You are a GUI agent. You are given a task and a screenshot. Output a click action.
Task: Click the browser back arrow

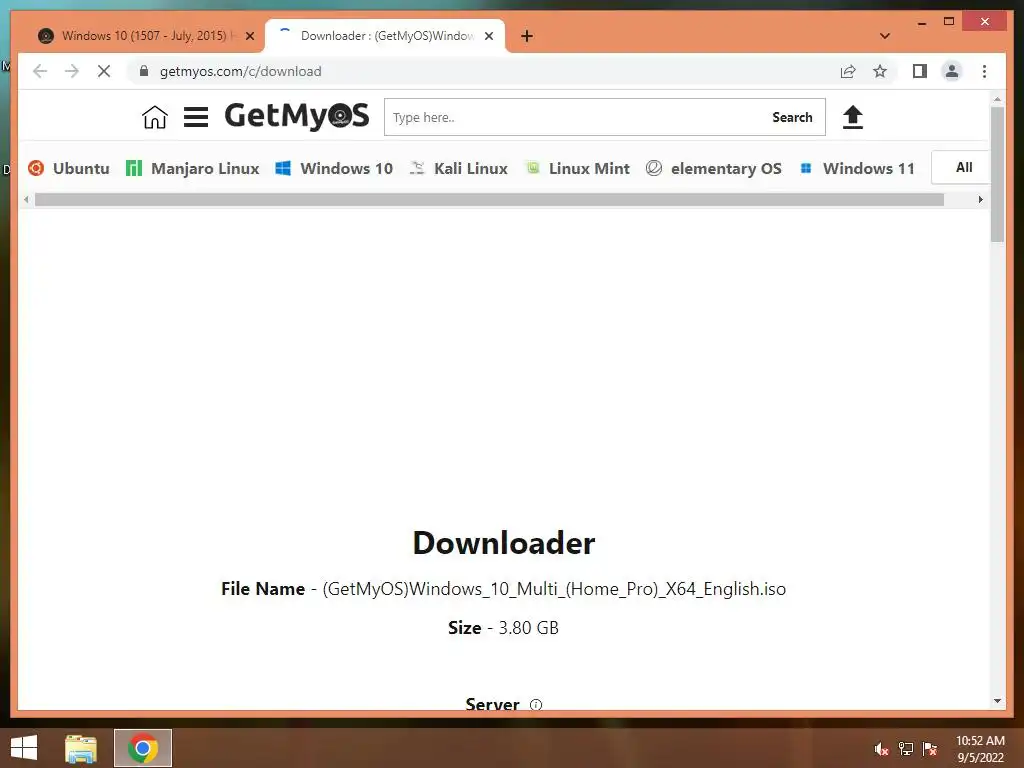[x=40, y=71]
